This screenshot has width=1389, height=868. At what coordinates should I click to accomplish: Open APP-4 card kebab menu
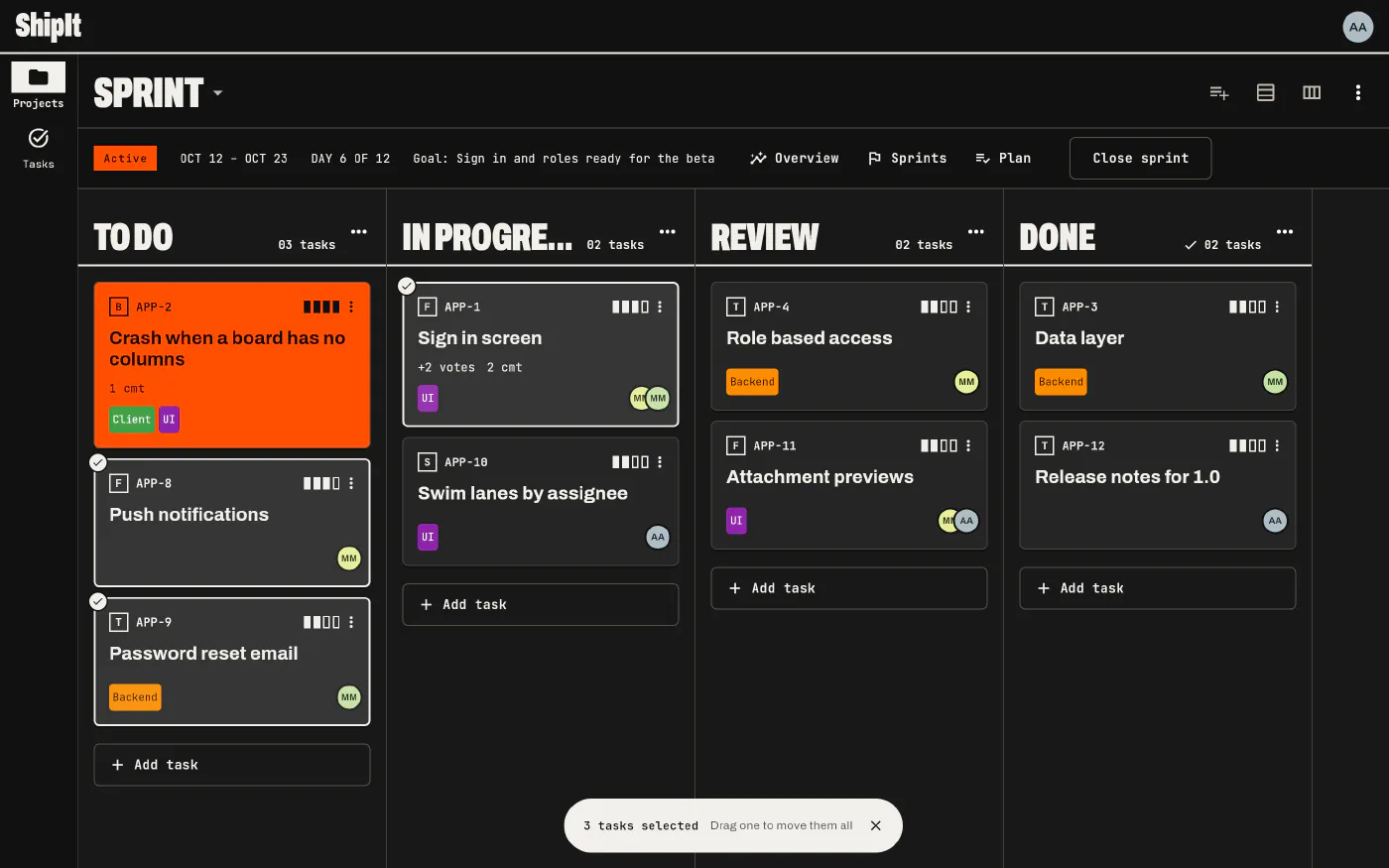click(968, 307)
